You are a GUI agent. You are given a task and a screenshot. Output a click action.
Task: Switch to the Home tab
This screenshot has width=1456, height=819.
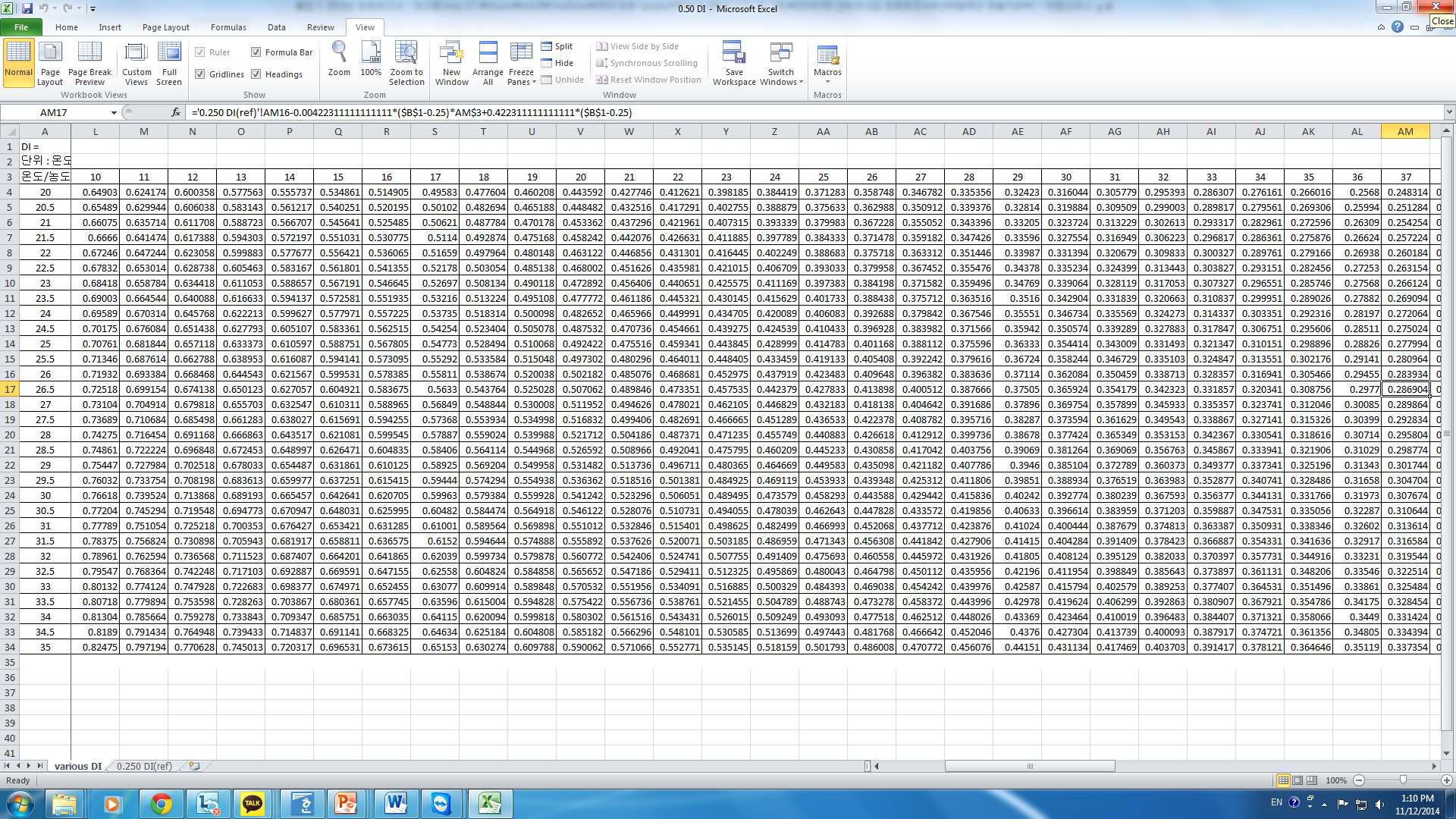pos(66,27)
